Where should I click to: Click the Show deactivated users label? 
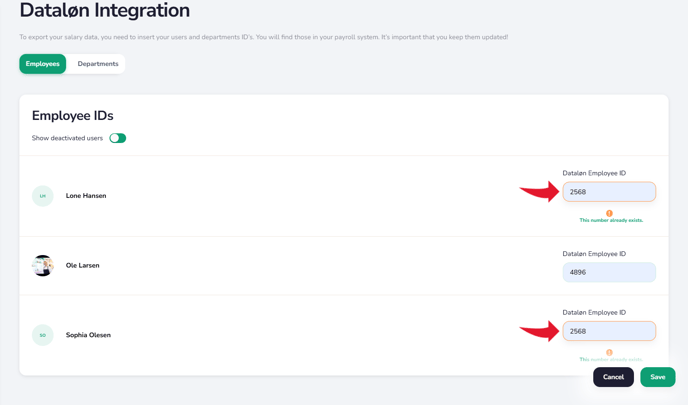[67, 138]
